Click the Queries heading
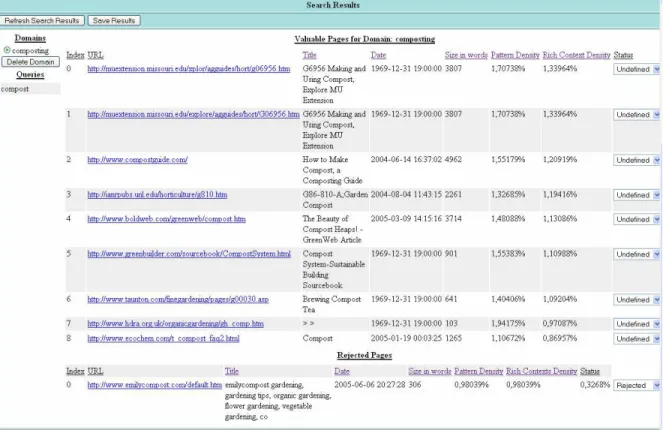Image resolution: width=663 pixels, height=430 pixels. [30, 74]
